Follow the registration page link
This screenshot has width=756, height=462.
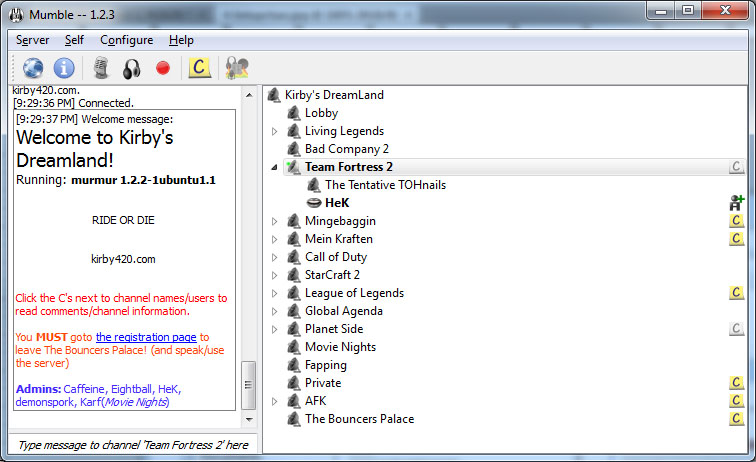tap(146, 337)
